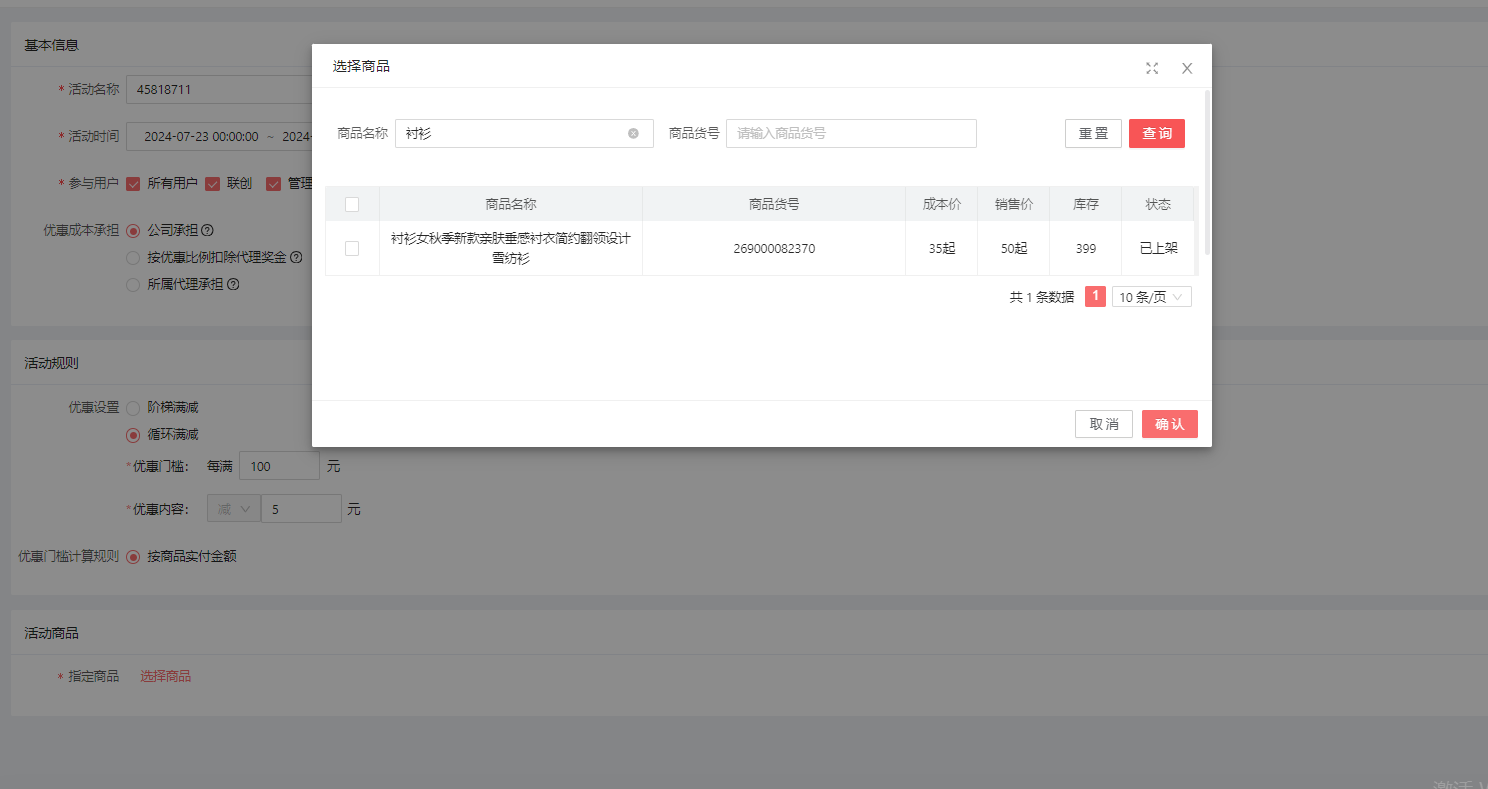Toggle the 所有用户 checkbox
Viewport: 1488px width, 789px height.
[133, 184]
